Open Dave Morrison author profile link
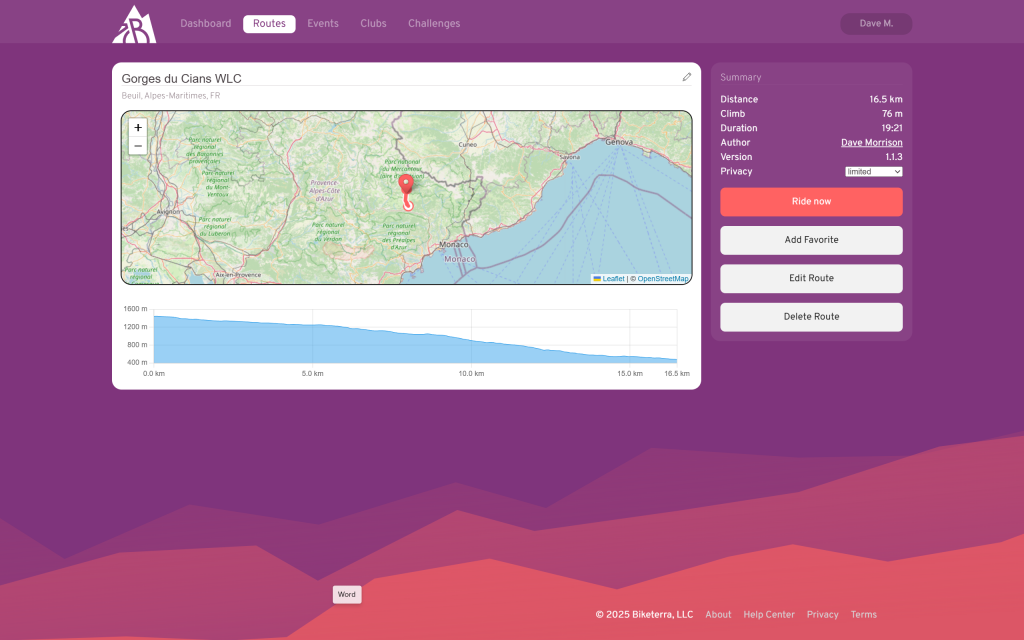The image size is (1024, 640). tap(871, 143)
